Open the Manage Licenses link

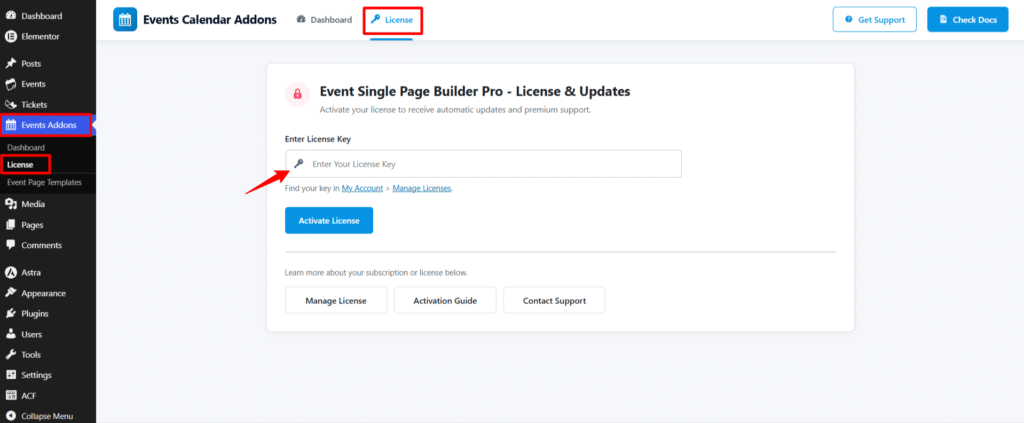(x=422, y=188)
